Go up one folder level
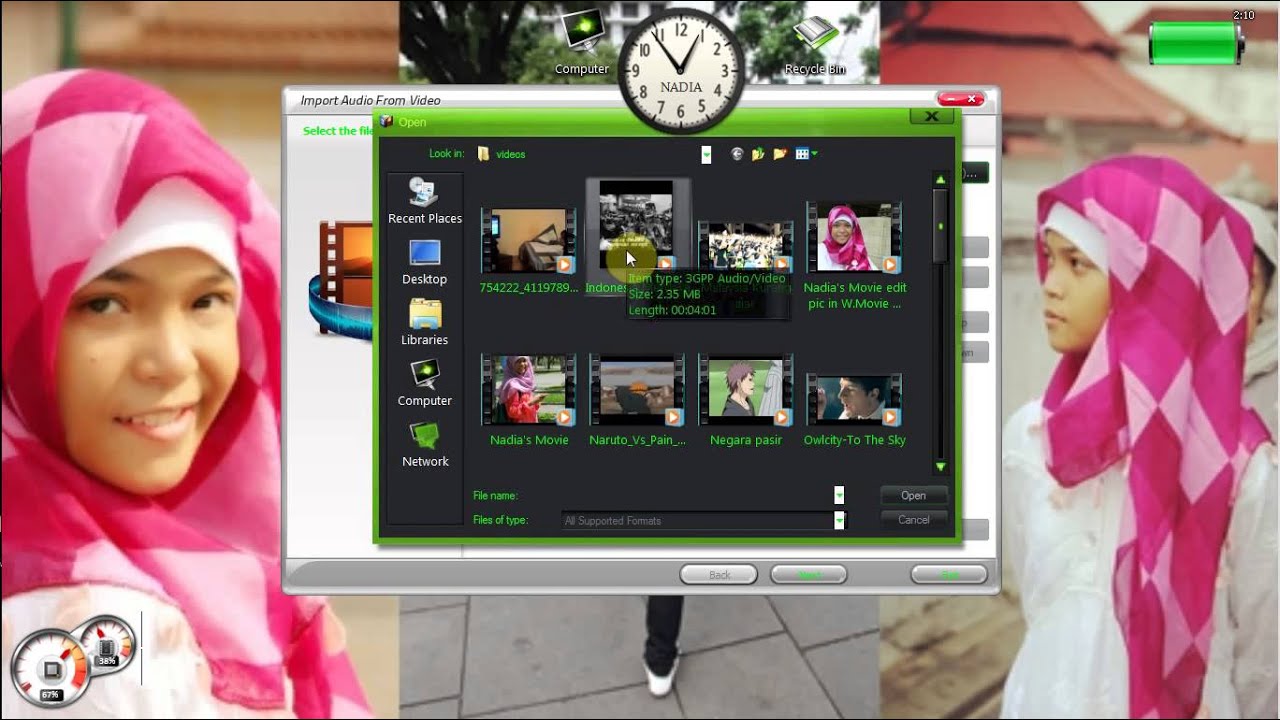 point(758,154)
